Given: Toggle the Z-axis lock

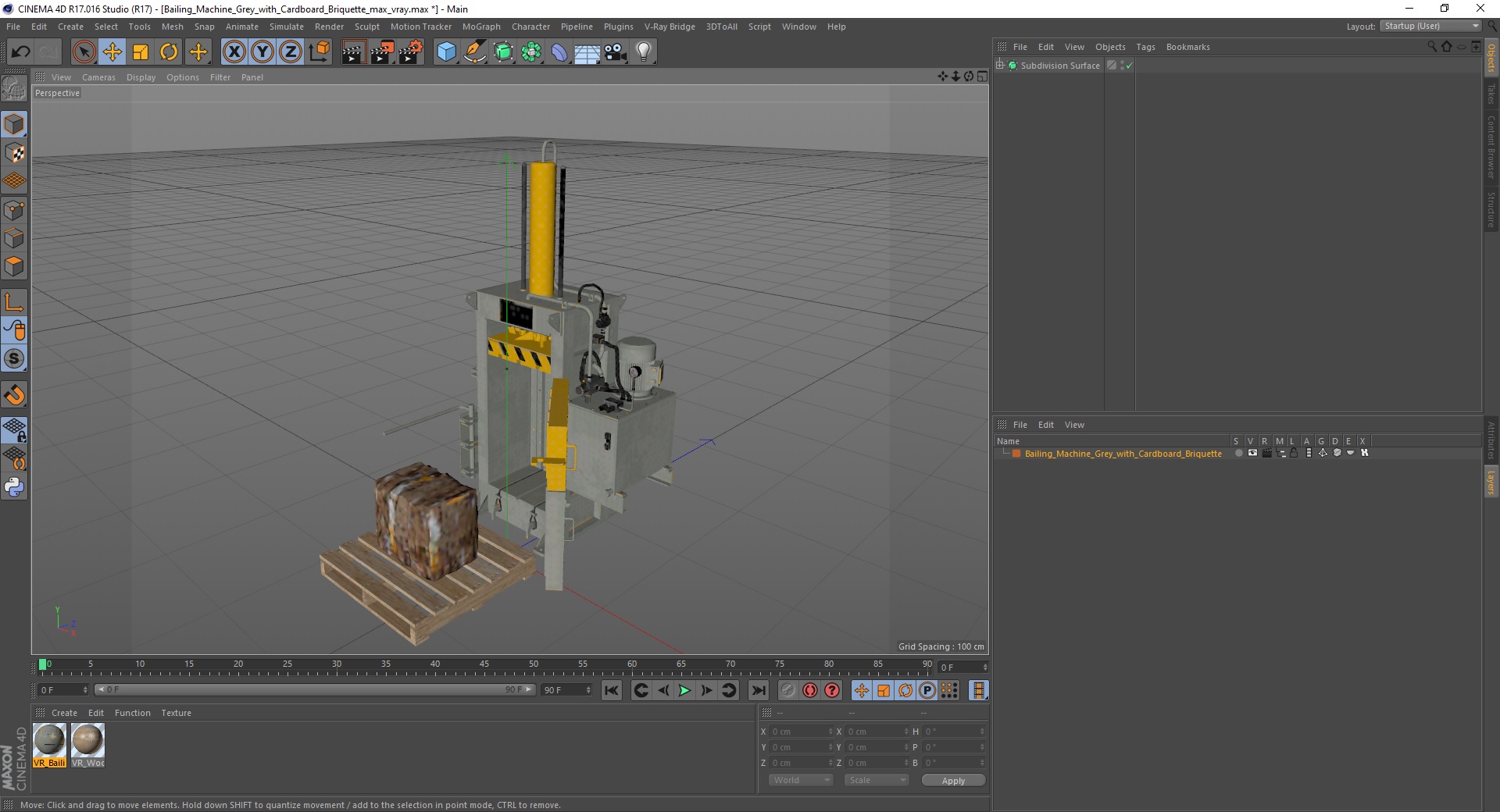Looking at the screenshot, I should coord(291,52).
